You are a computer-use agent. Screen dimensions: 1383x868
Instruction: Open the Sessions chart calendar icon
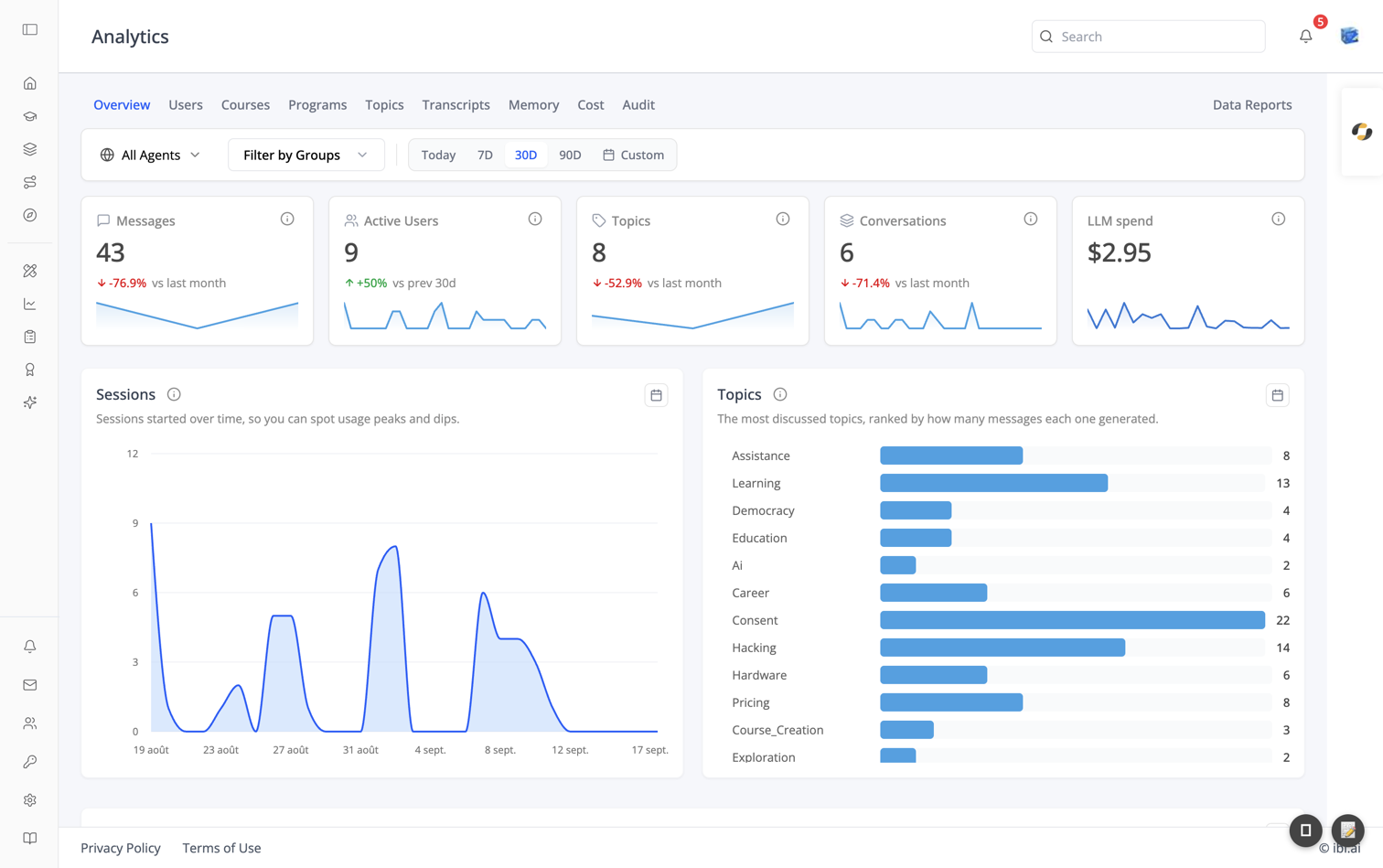tap(656, 395)
